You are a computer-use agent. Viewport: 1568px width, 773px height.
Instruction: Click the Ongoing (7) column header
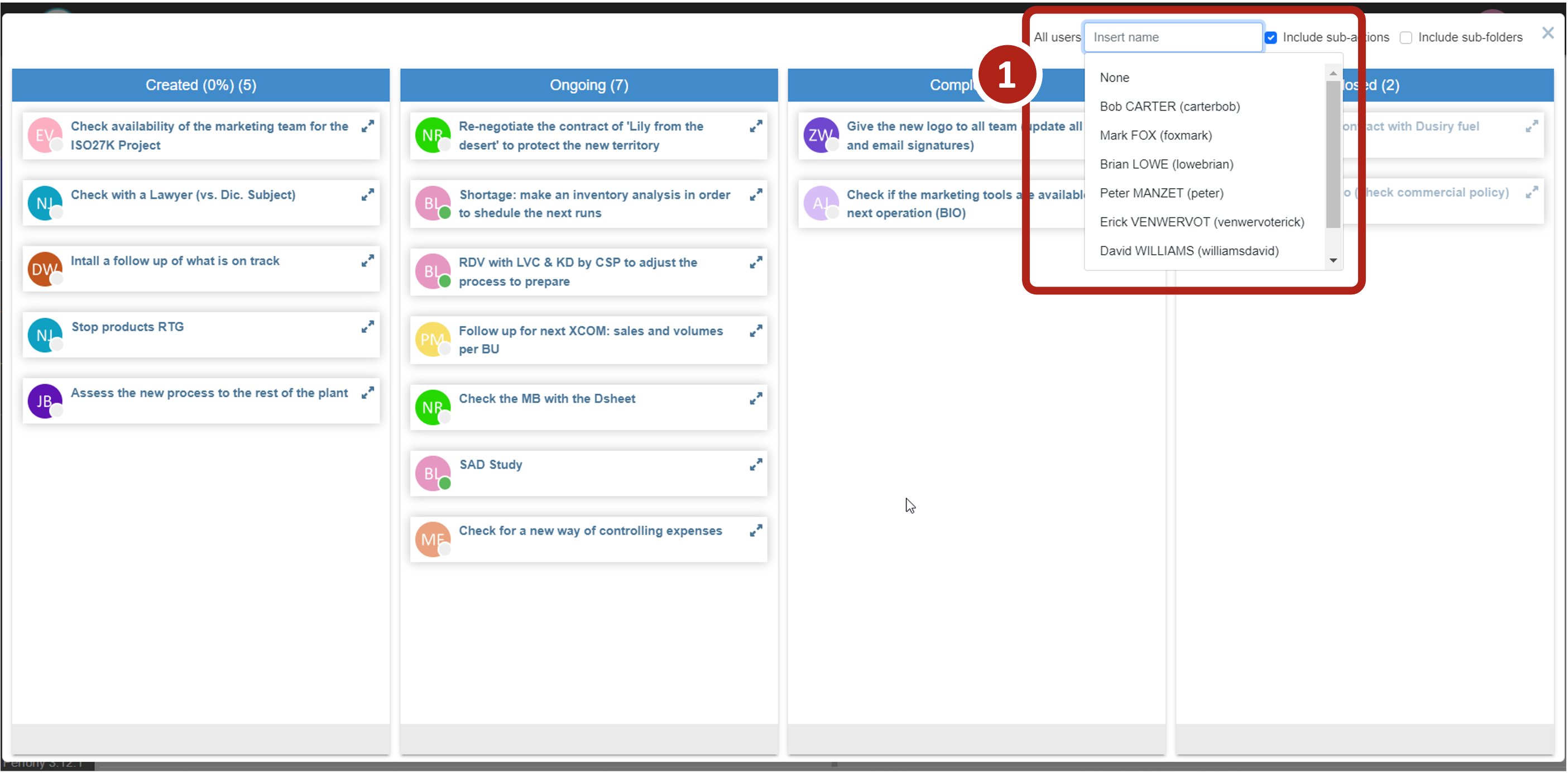(588, 85)
